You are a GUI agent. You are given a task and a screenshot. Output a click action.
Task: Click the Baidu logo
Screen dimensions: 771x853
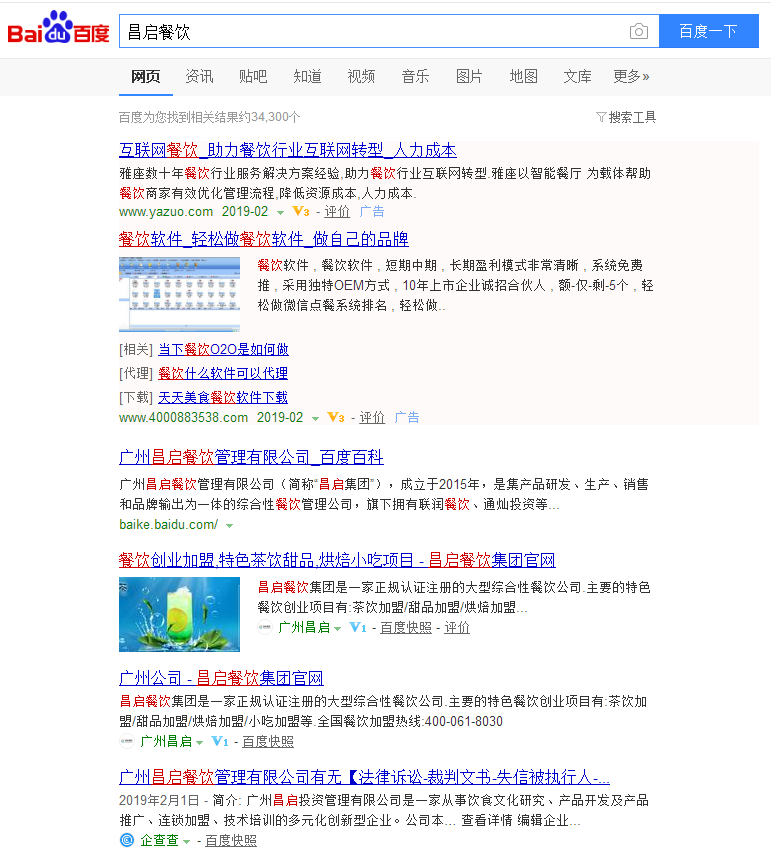pyautogui.click(x=58, y=28)
